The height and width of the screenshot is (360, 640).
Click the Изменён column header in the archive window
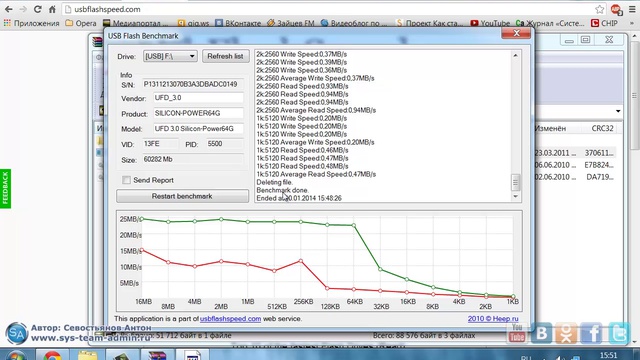coord(550,128)
